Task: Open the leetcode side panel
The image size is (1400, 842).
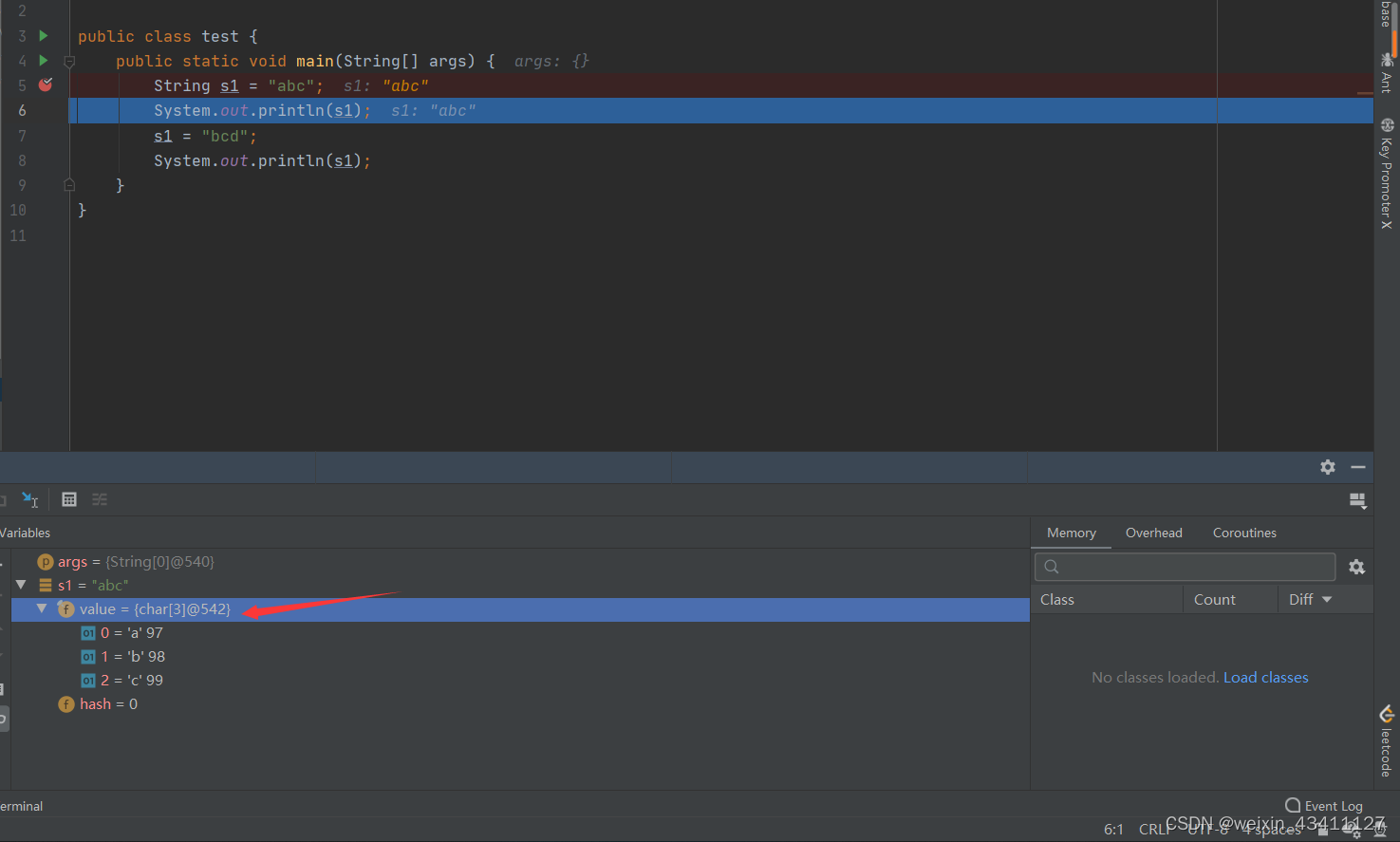Action: (x=1387, y=741)
